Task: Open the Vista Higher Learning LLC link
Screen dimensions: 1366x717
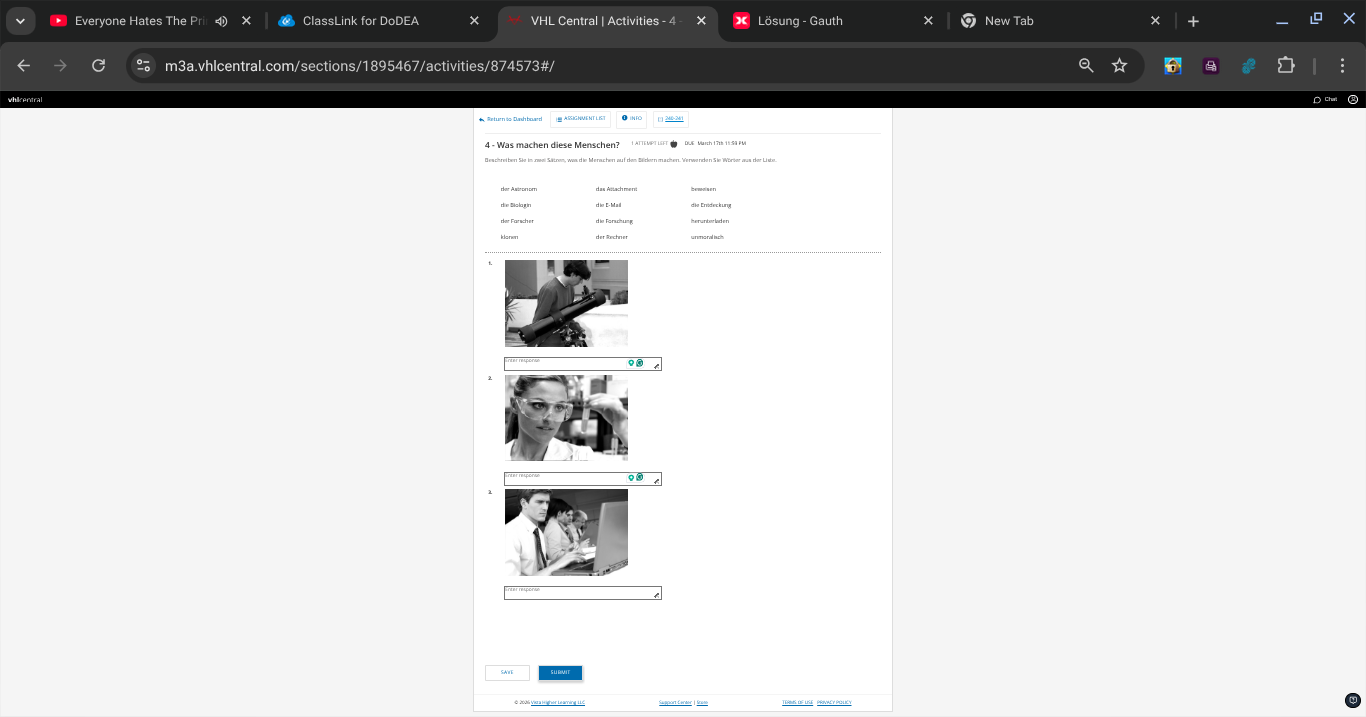Action: click(558, 703)
